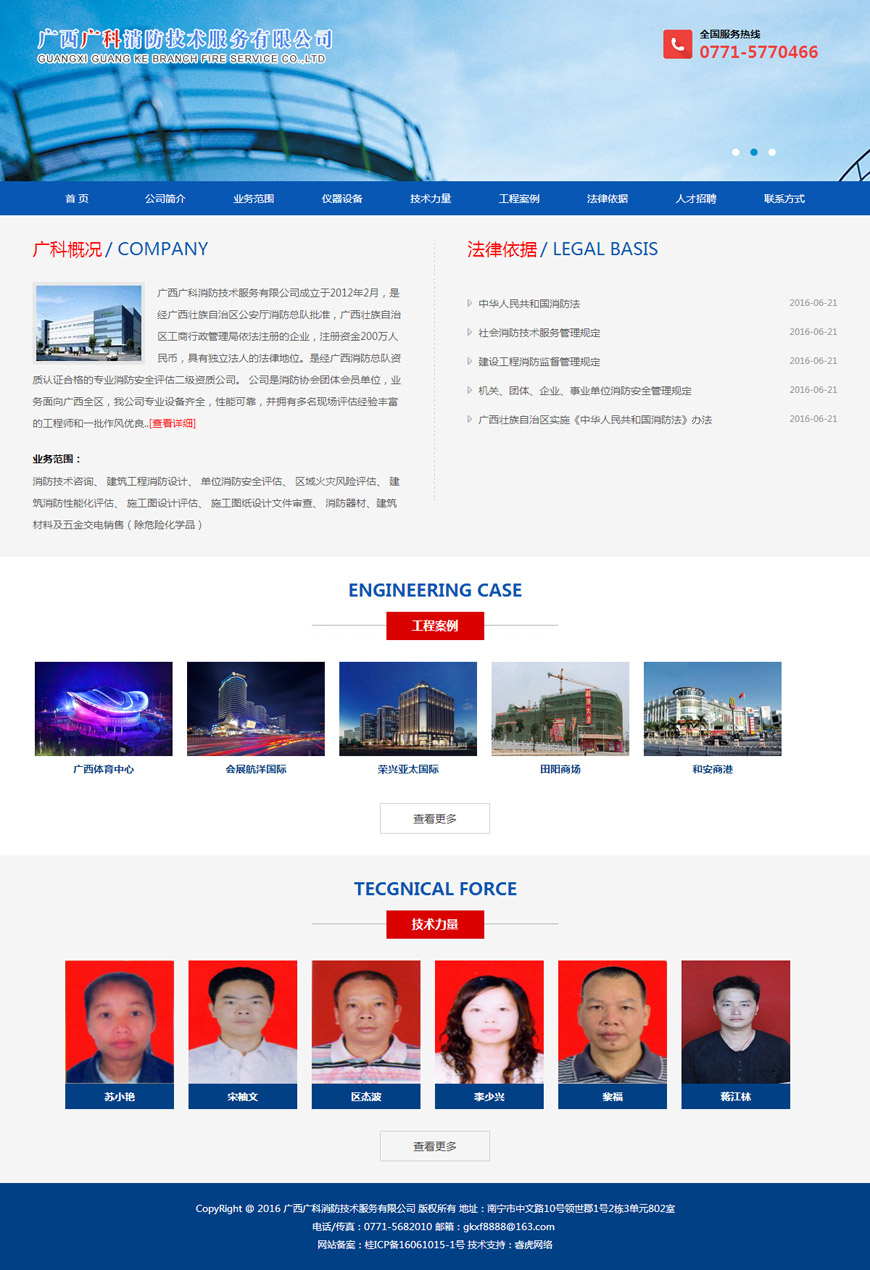
Task: Select the middle banner carousel dot
Action: click(x=754, y=152)
